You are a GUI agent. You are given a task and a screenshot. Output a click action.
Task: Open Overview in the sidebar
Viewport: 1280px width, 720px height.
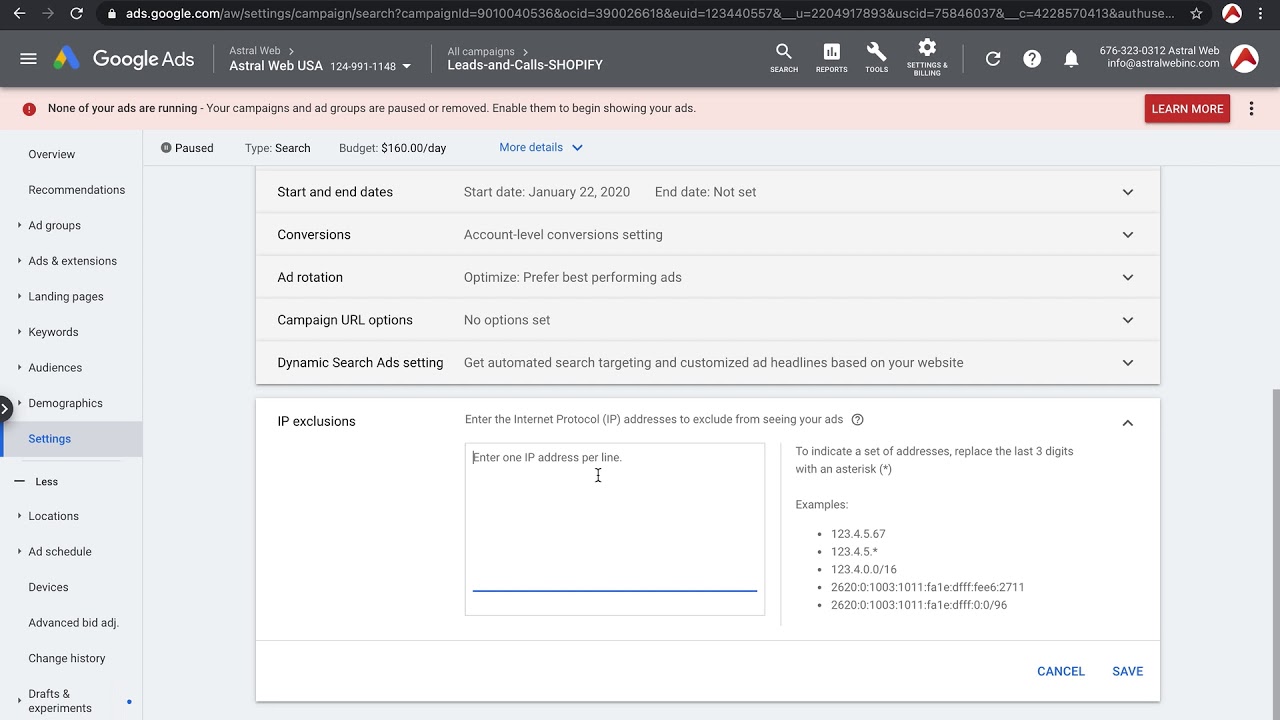[52, 155]
